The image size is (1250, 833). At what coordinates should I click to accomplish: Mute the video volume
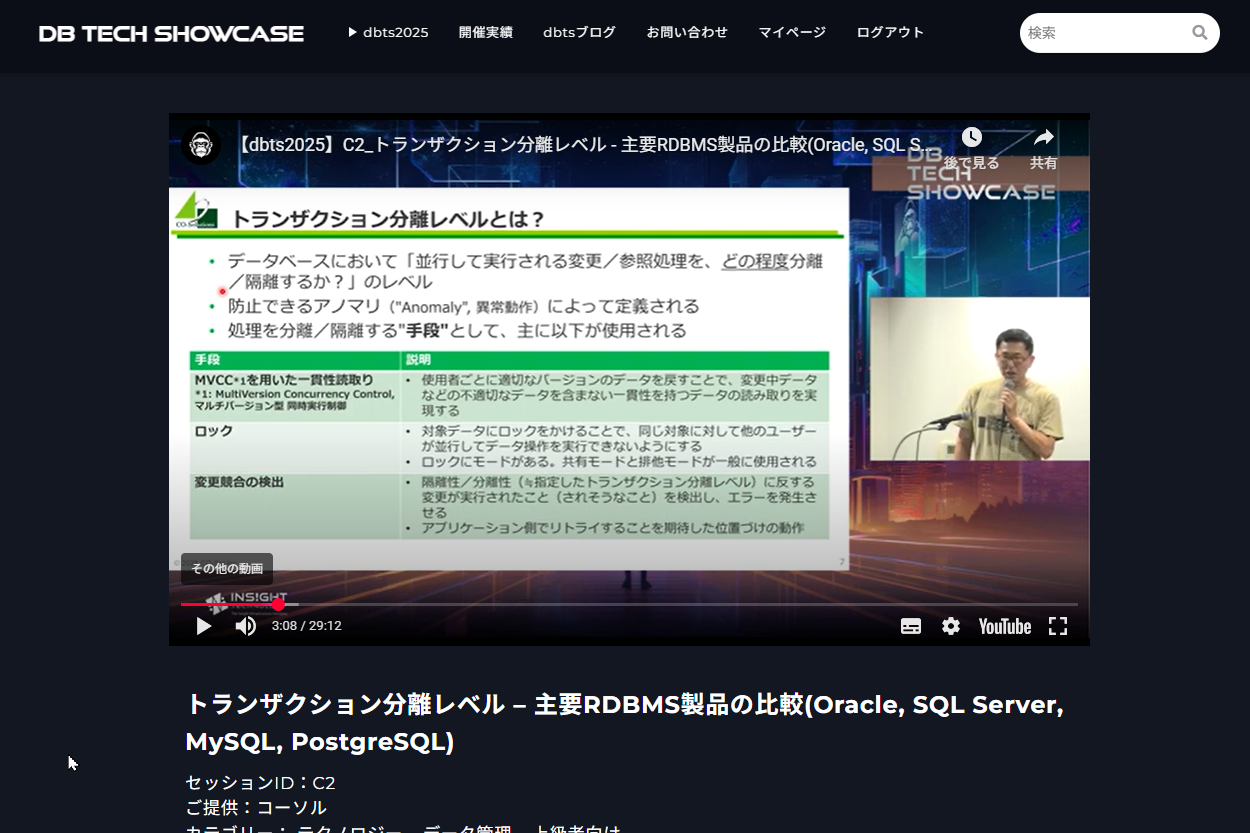point(245,626)
